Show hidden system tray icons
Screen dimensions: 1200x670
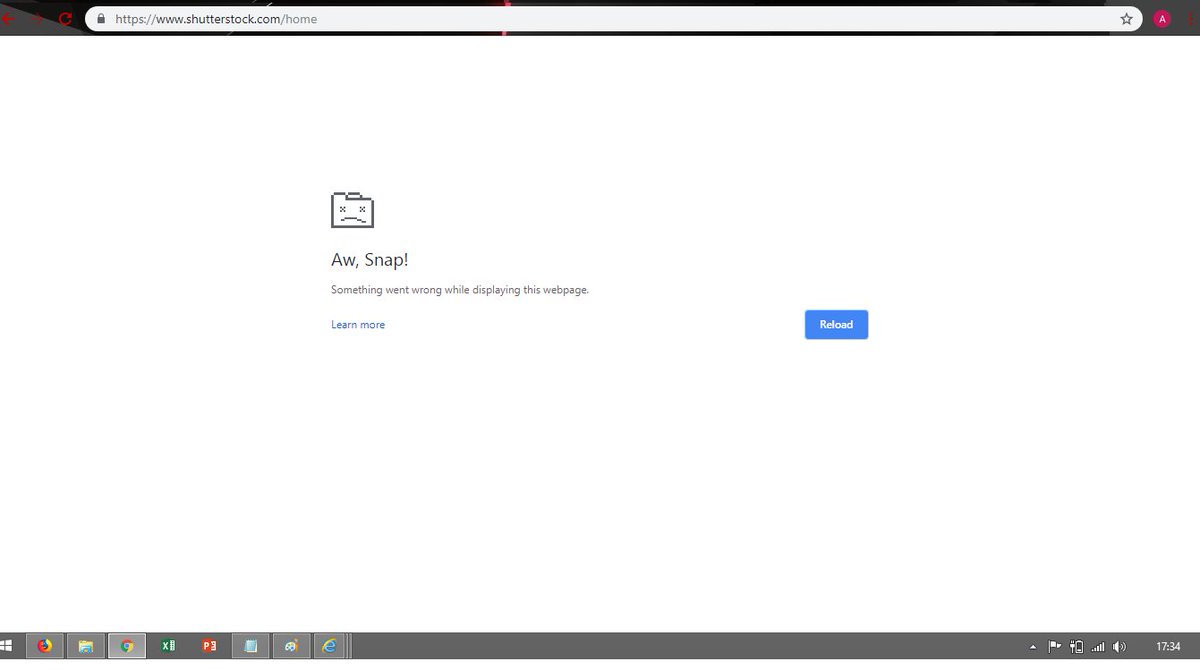coord(1033,647)
